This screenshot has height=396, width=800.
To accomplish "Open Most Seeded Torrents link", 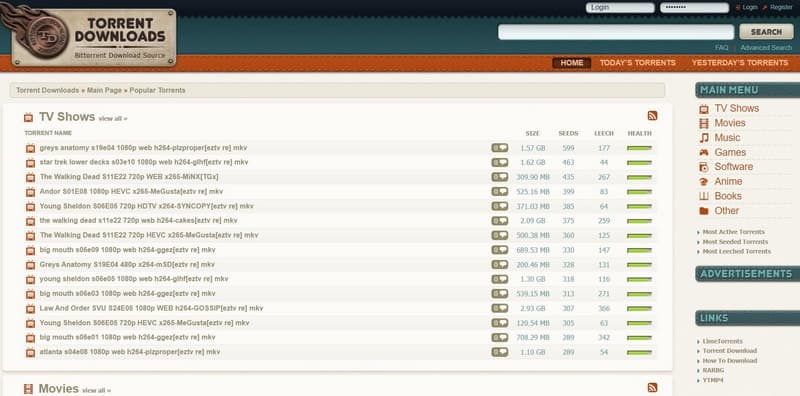I will coord(735,242).
